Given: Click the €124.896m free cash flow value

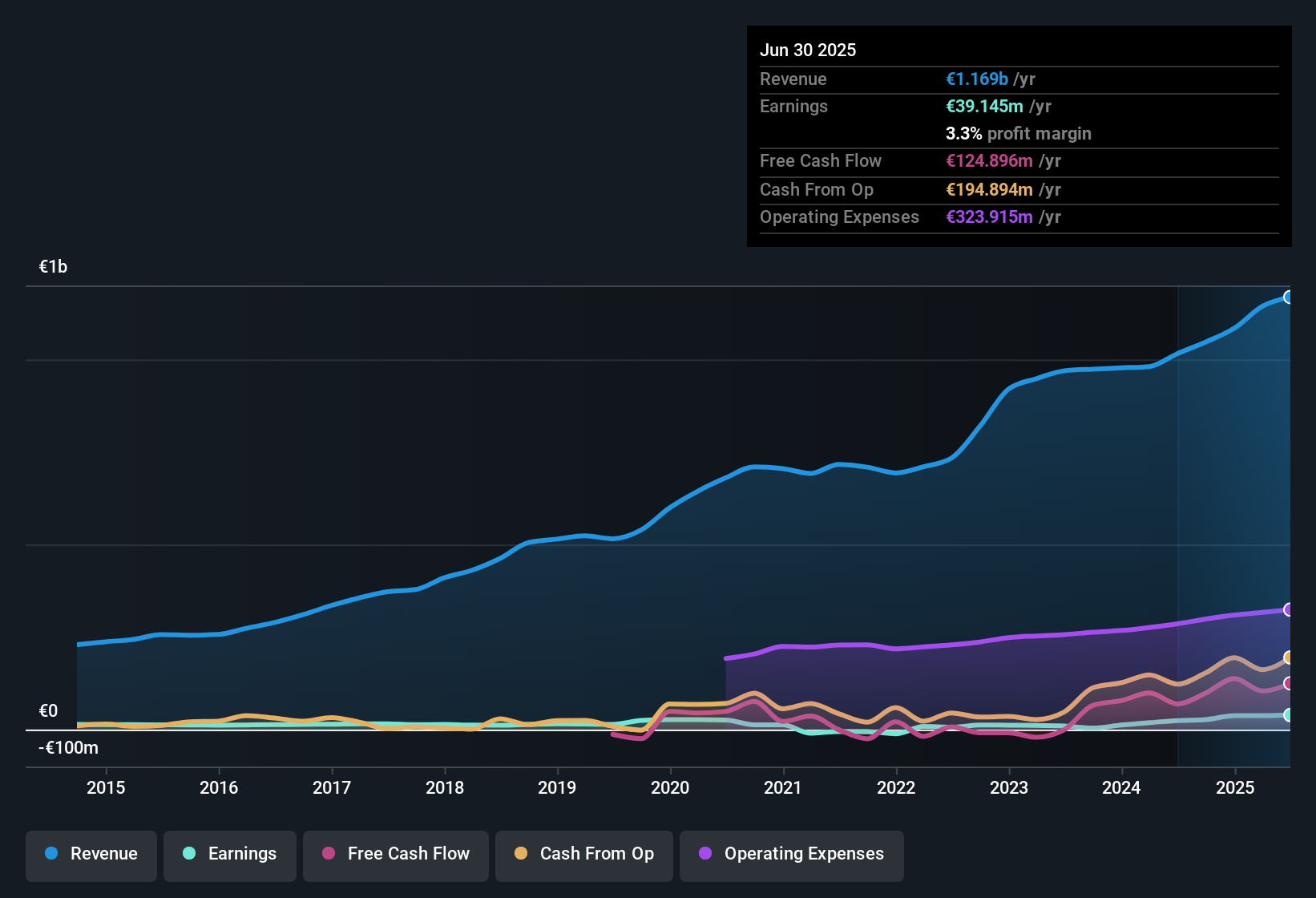Looking at the screenshot, I should pos(989,160).
